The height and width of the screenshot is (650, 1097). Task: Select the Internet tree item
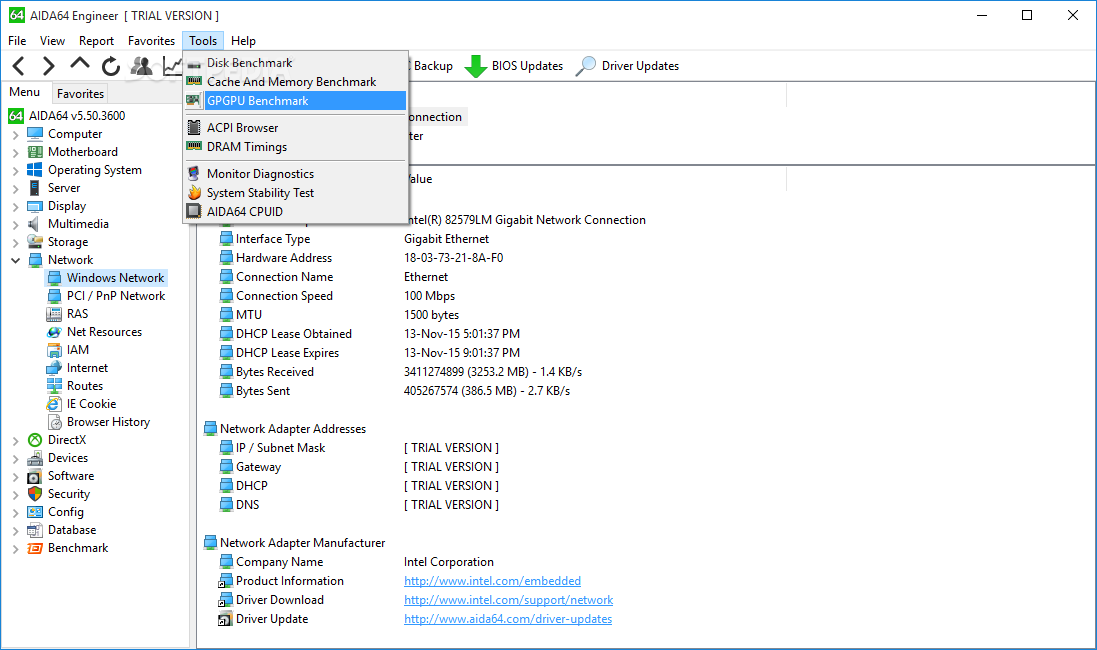(87, 368)
